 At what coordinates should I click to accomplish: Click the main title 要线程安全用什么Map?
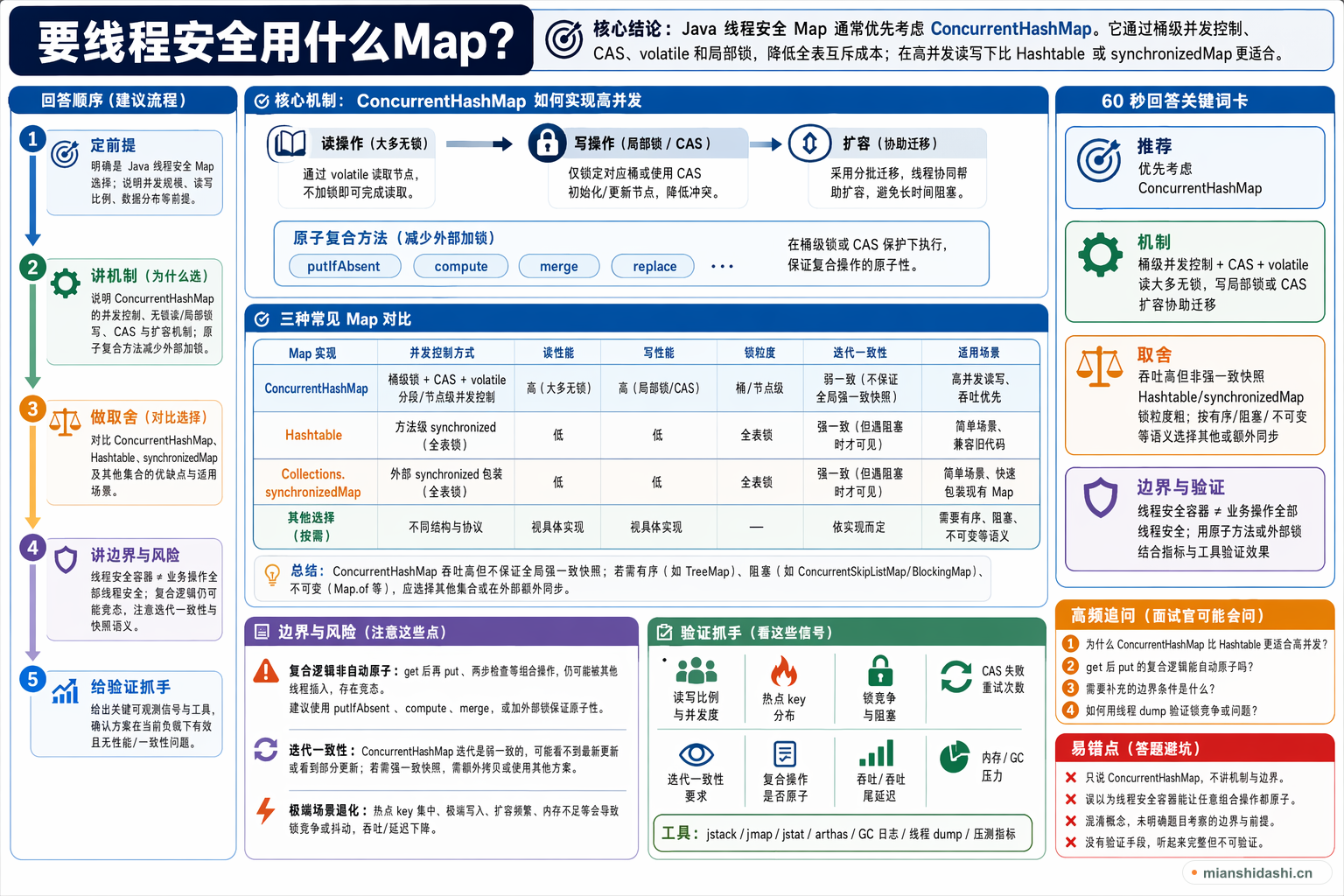click(276, 41)
